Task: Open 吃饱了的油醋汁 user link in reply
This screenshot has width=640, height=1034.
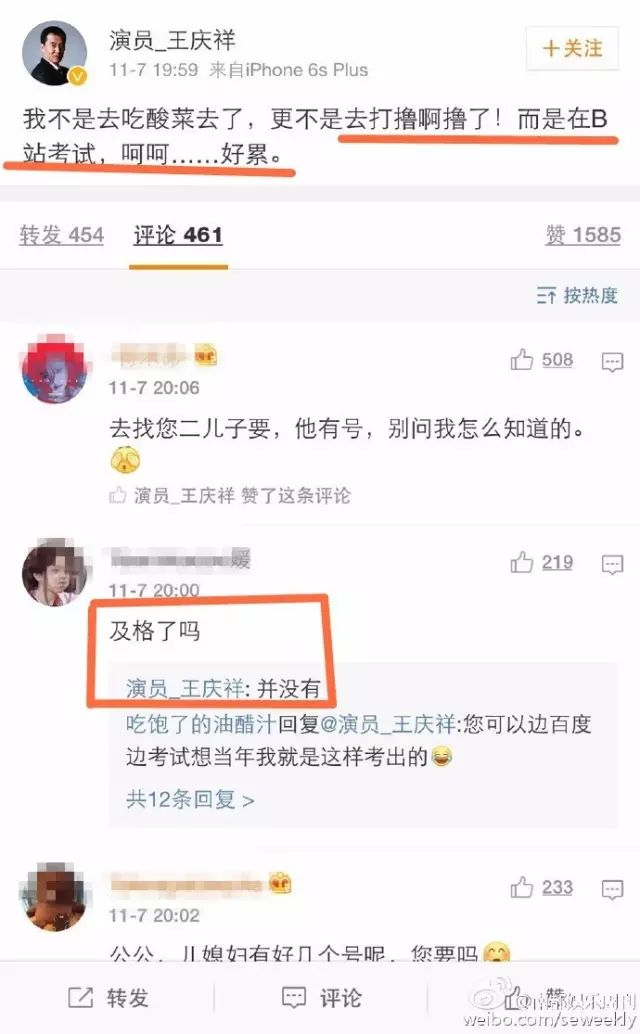Action: (200, 724)
